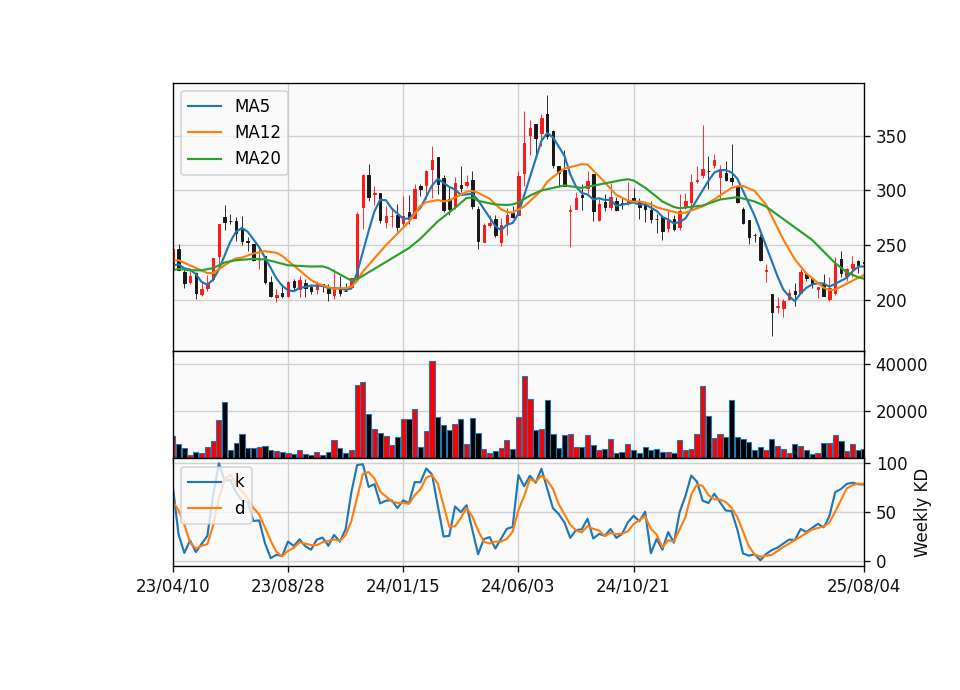This screenshot has height=690, width=960.
Task: Click the tallest red volume bar
Action: (432, 410)
